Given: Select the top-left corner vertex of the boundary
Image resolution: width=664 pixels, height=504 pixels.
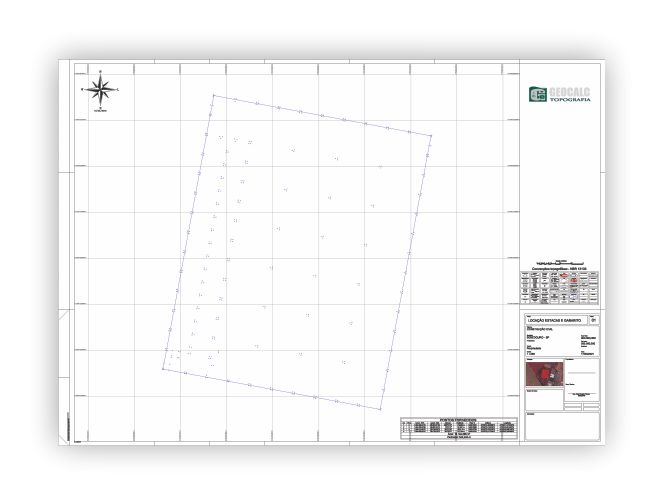Looking at the screenshot, I should [x=213, y=96].
